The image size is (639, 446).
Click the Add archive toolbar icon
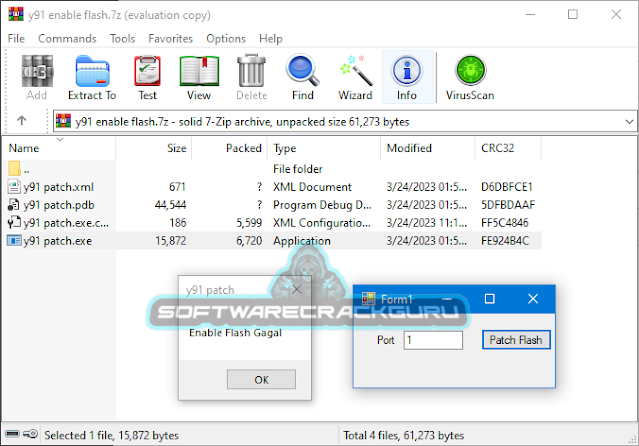pos(37,71)
